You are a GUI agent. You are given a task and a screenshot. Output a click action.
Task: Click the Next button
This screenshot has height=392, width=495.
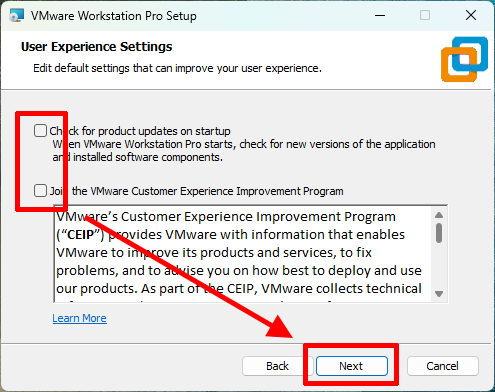[352, 366]
